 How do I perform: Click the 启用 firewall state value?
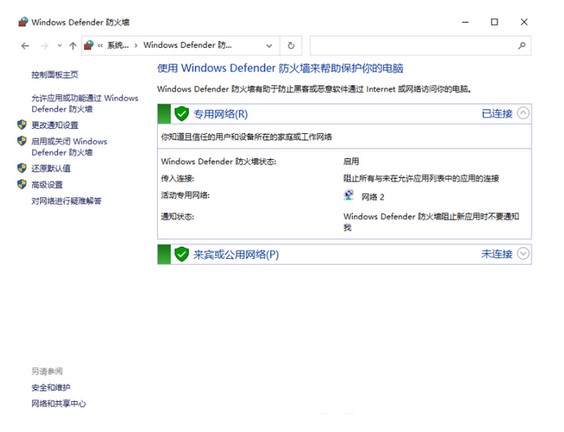click(x=351, y=161)
